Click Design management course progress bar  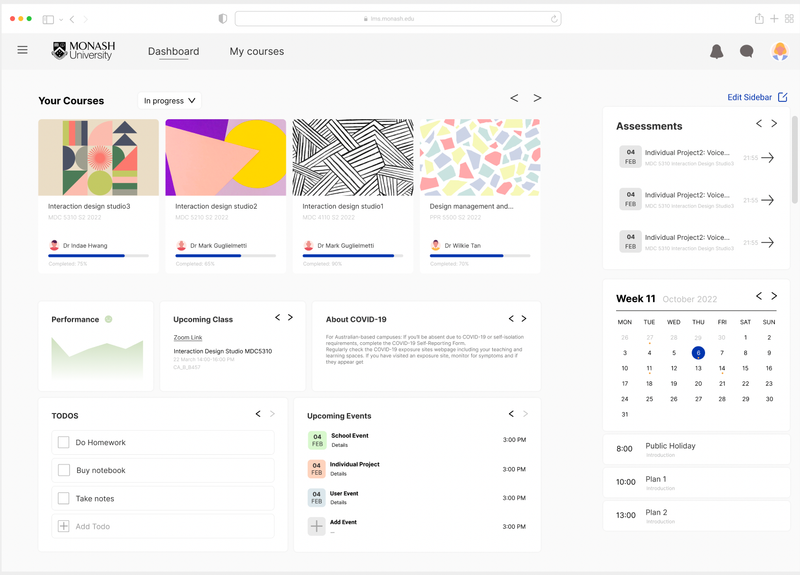point(480,256)
